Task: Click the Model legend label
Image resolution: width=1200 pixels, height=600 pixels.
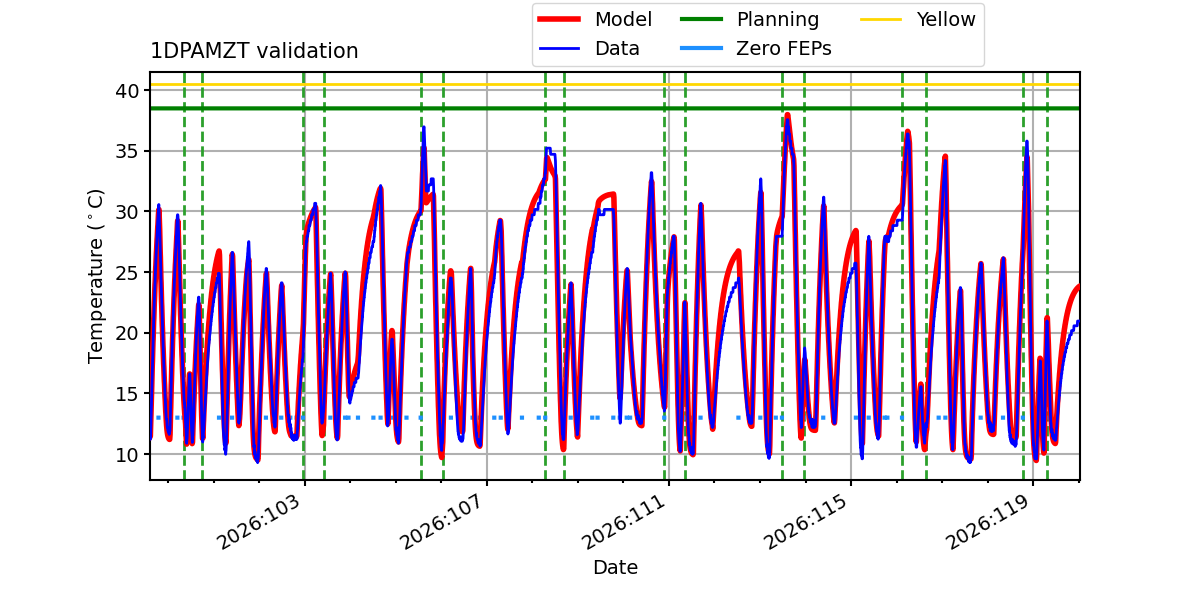Action: click(x=623, y=20)
